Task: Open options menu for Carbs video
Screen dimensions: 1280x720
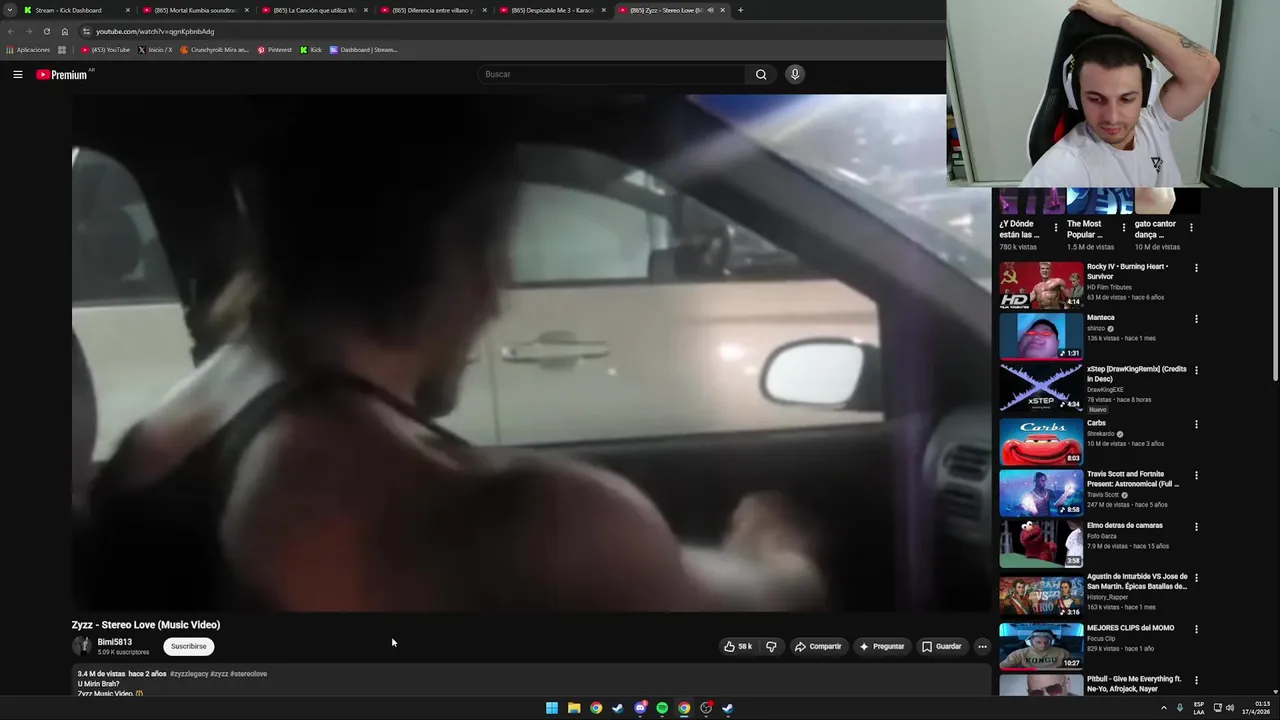Action: tap(1196, 424)
